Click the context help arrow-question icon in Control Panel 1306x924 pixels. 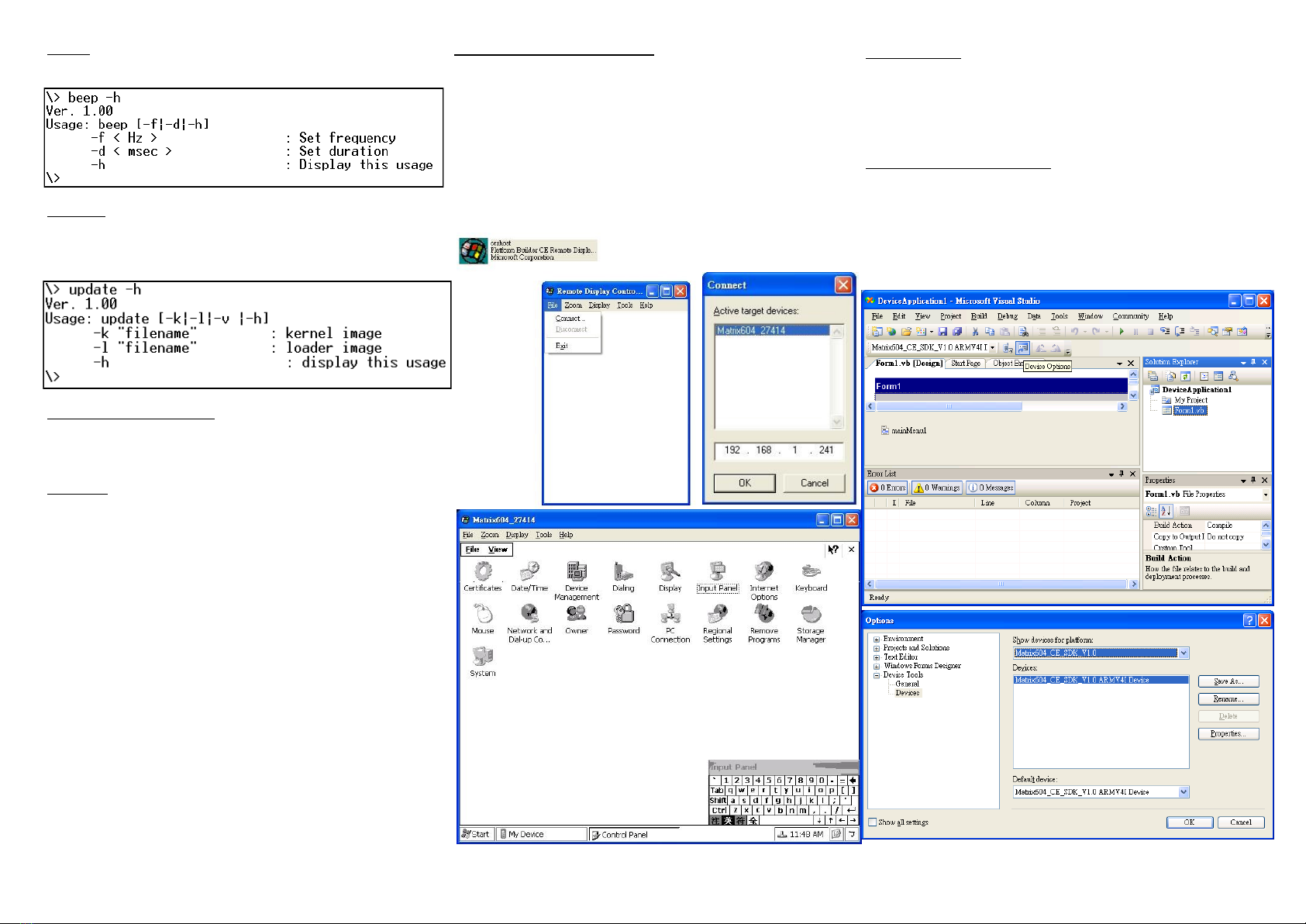click(833, 550)
